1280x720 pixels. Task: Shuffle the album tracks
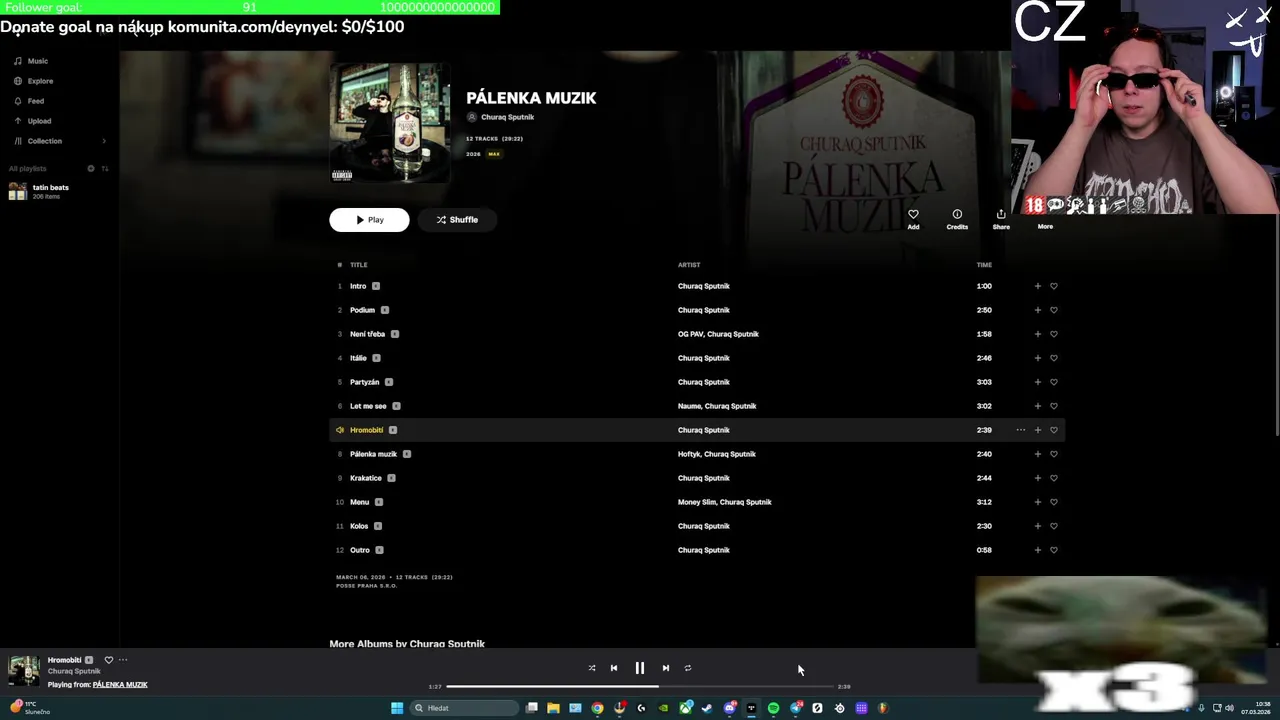coord(457,220)
